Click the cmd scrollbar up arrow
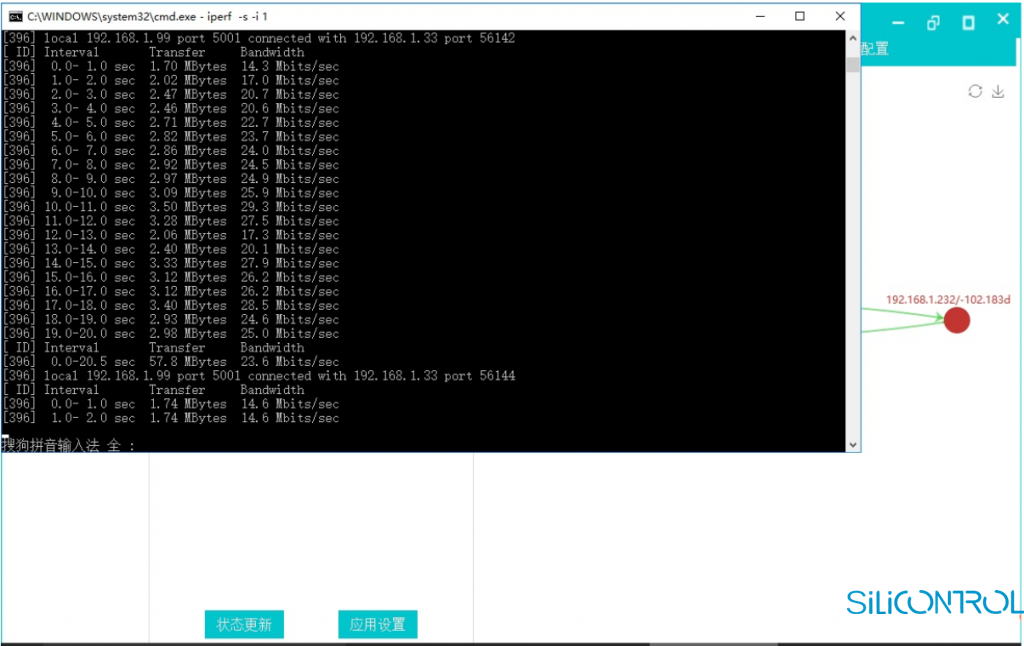 (852, 39)
